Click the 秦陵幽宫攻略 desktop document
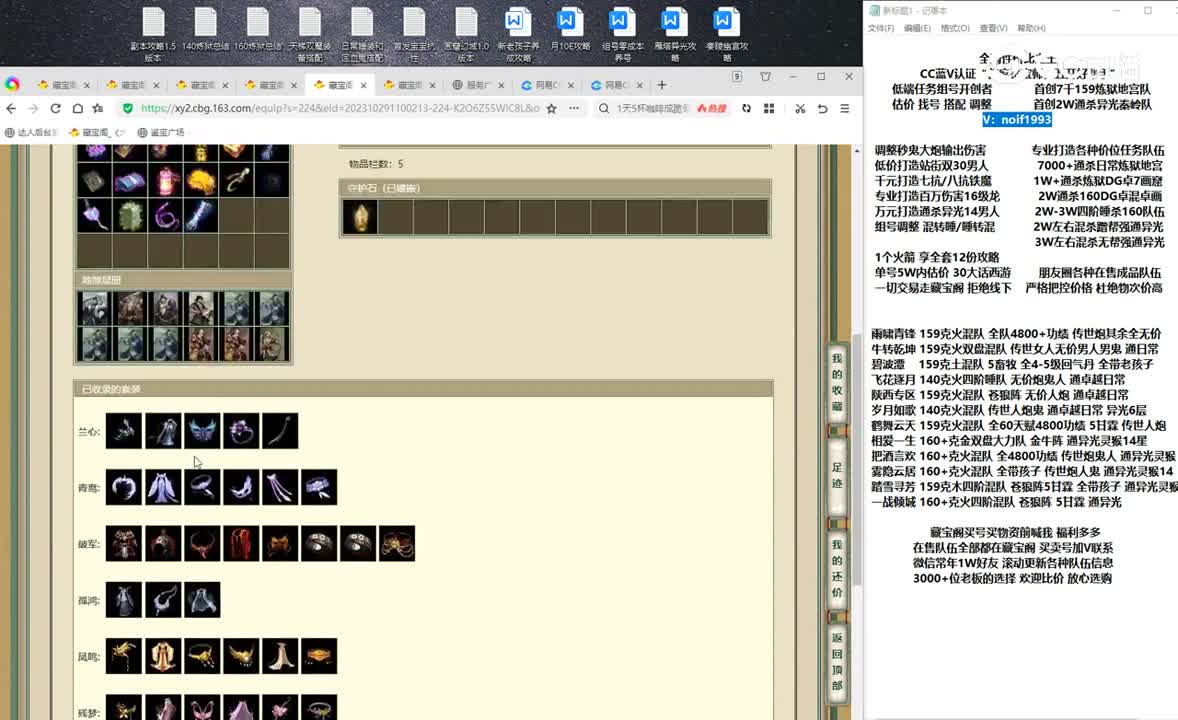 pyautogui.click(x=726, y=34)
